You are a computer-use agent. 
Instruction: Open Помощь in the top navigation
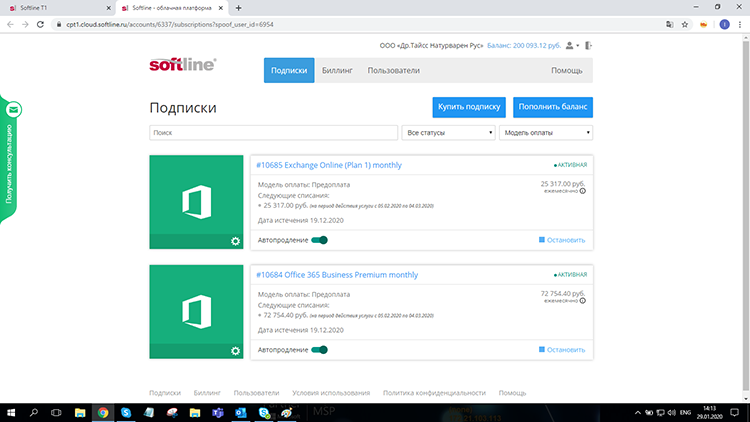[x=567, y=70]
